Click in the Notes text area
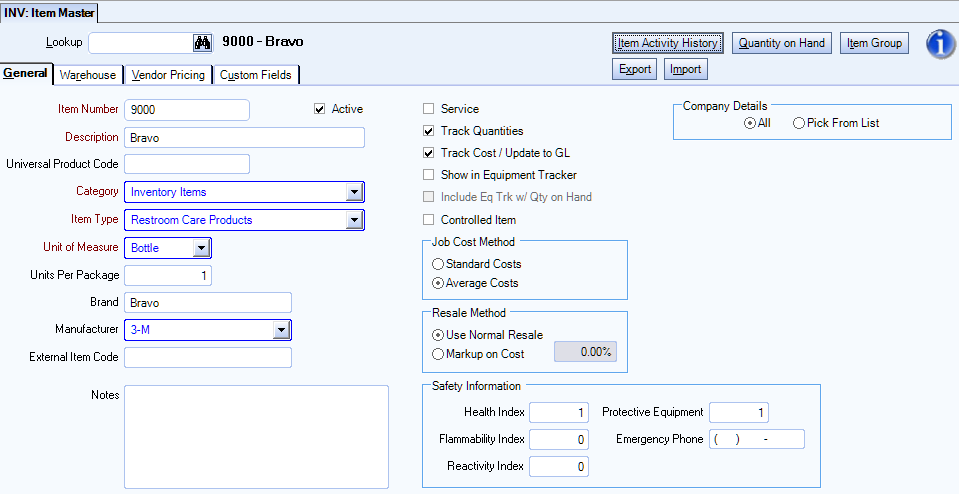The height and width of the screenshot is (494, 959). tap(256, 437)
